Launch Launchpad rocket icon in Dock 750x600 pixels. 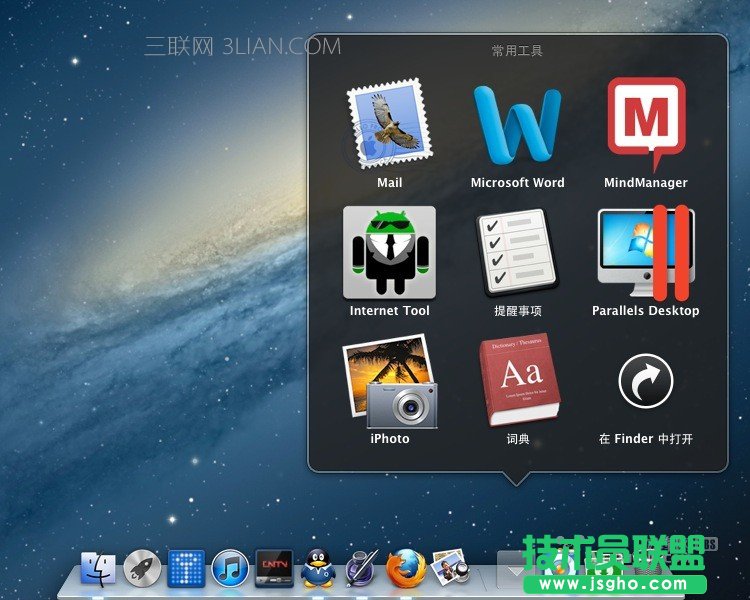(x=142, y=569)
